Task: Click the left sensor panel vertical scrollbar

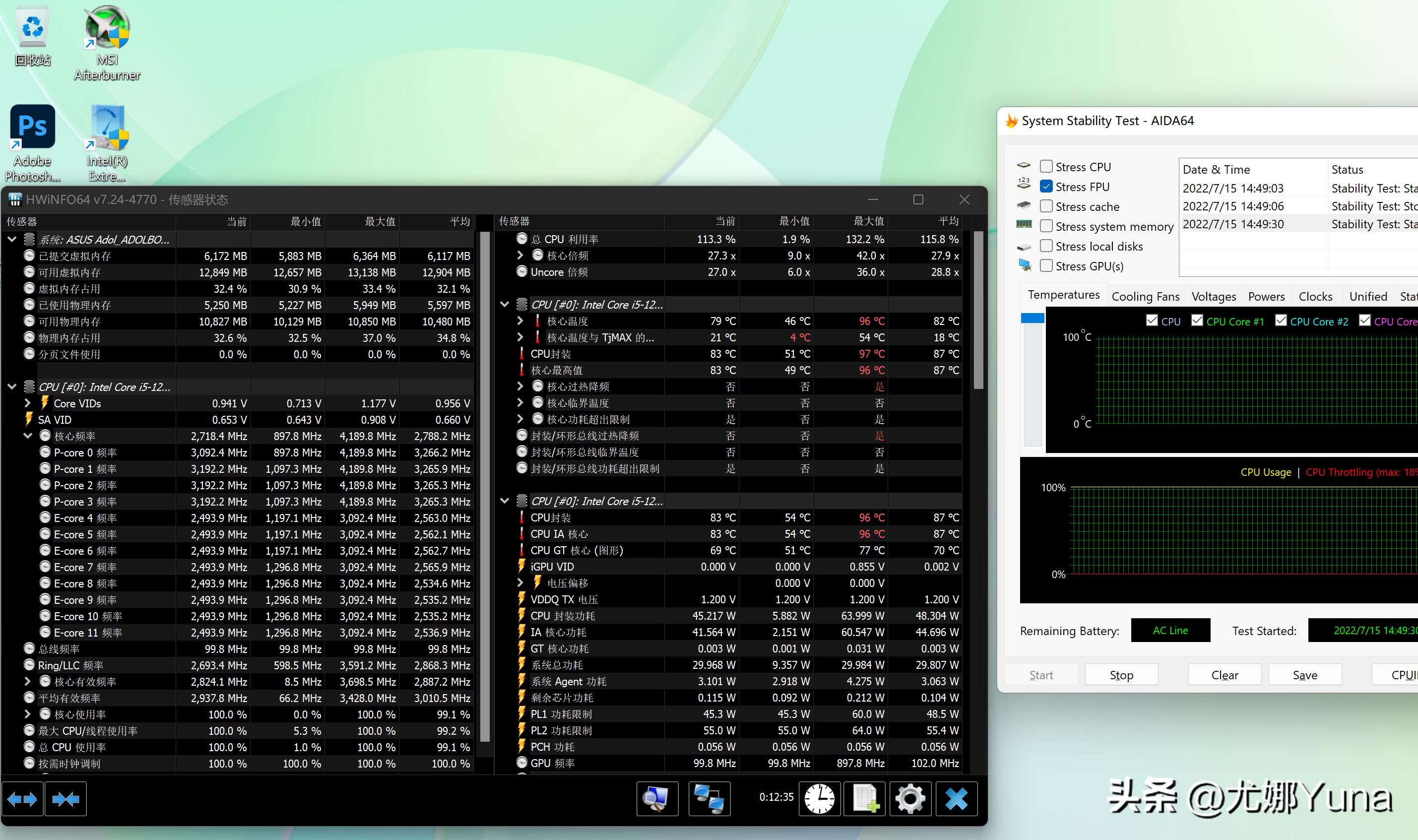Action: coord(484,487)
